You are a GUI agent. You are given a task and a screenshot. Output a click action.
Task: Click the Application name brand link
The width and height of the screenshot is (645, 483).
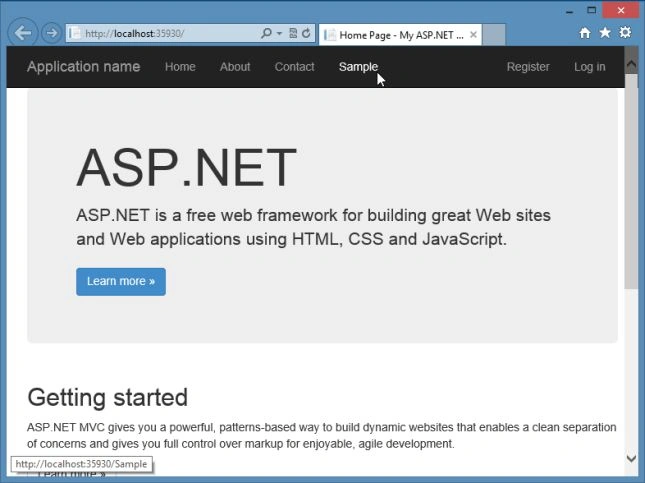pos(84,67)
